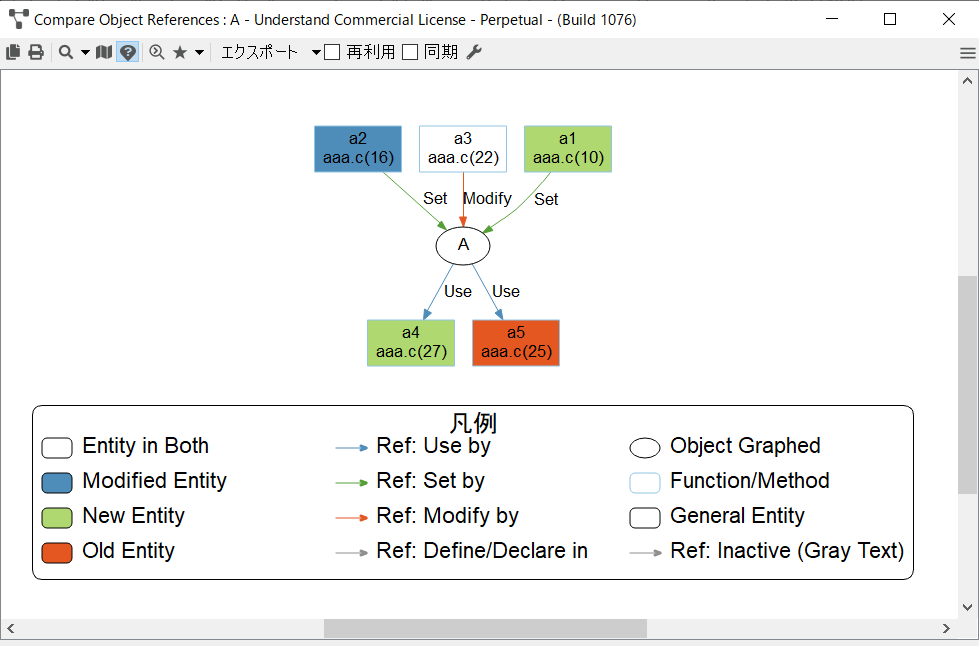Open the zoom dropdown arrow
979x646 pixels.
pyautogui.click(x=86, y=52)
